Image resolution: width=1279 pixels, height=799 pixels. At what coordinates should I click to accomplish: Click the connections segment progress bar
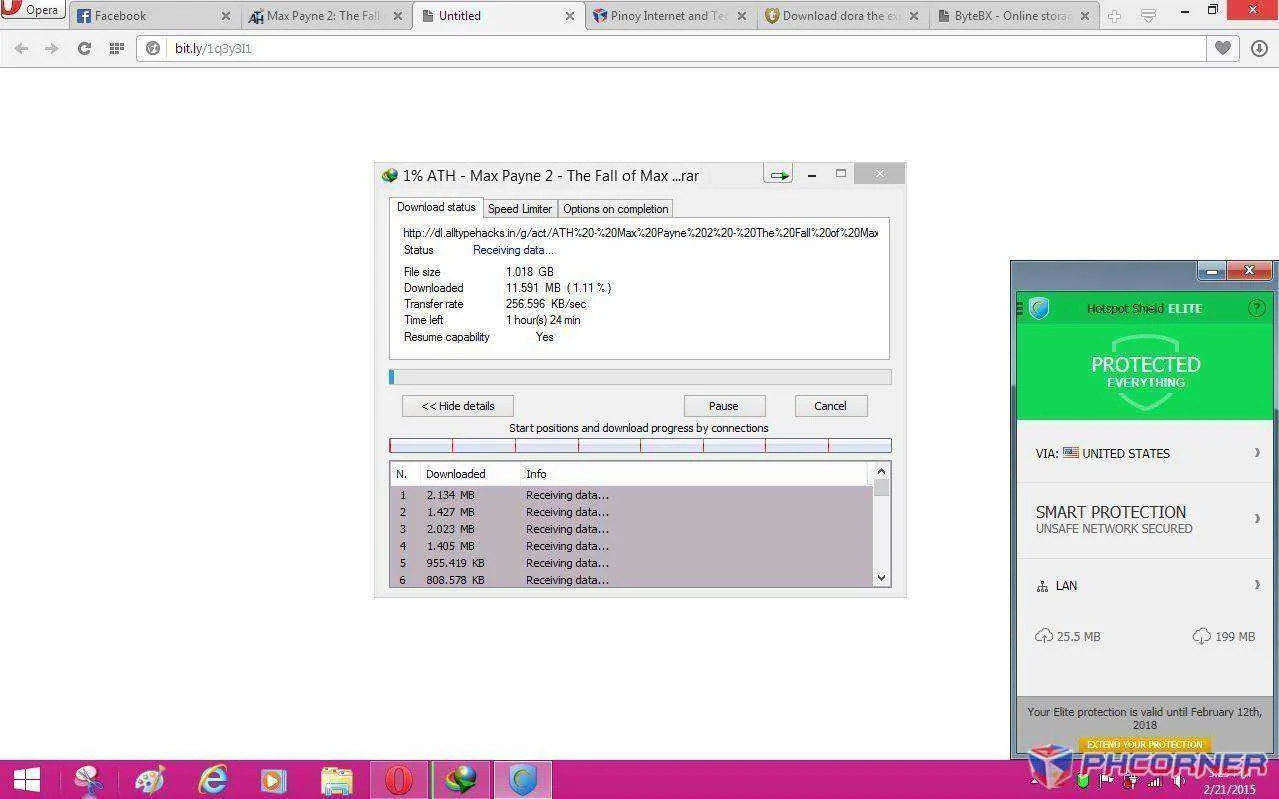pos(640,446)
